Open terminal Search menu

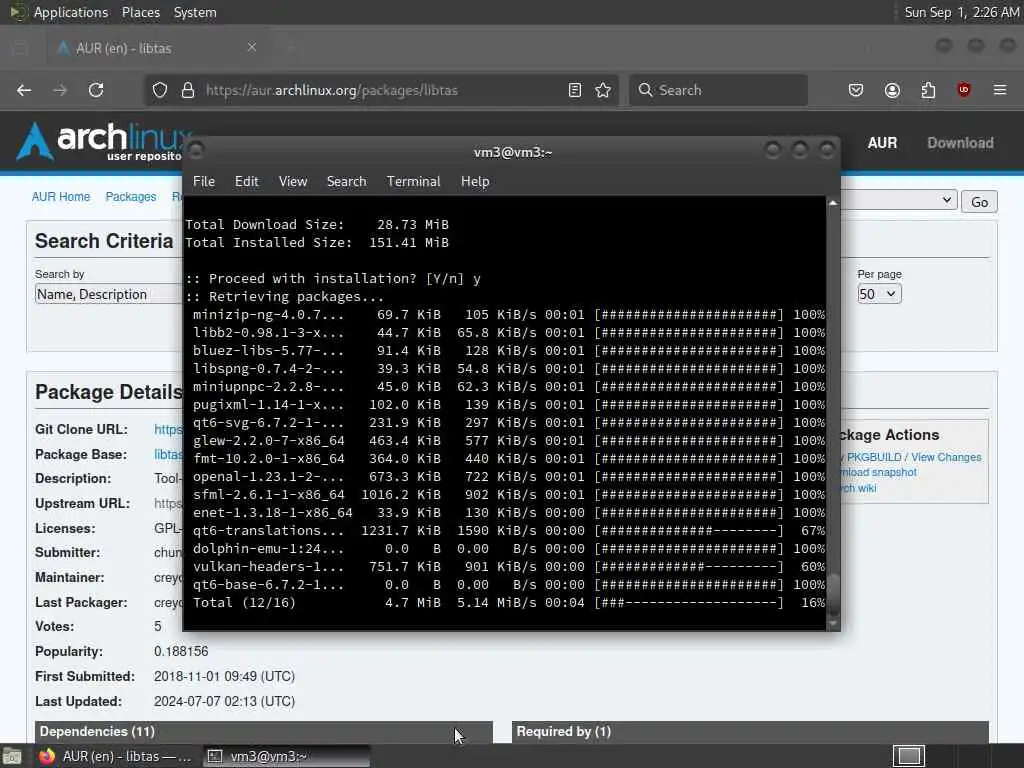click(x=346, y=182)
